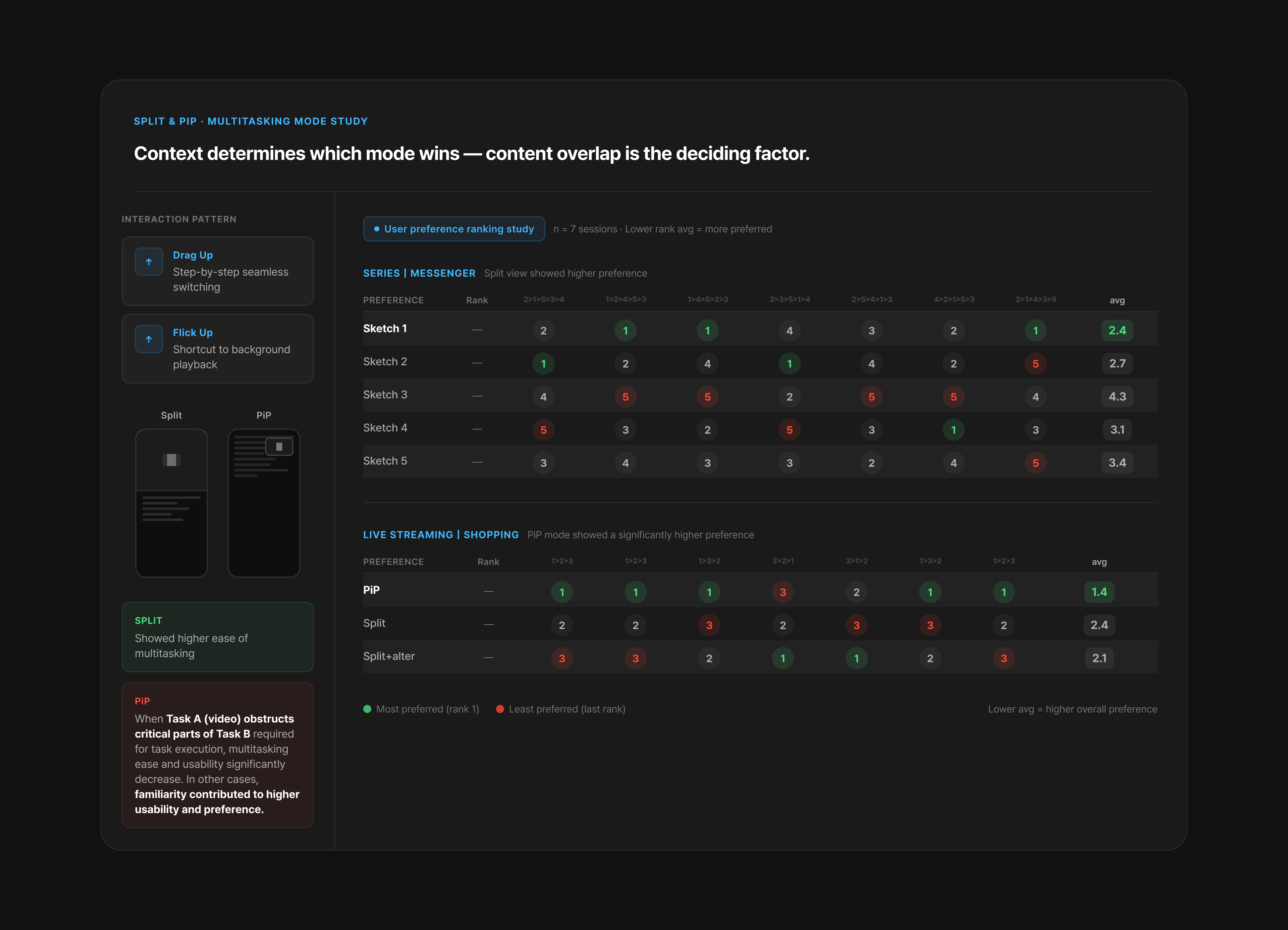Open the Live Streaming | Shopping section heading
This screenshot has width=1288, height=930.
pos(441,534)
